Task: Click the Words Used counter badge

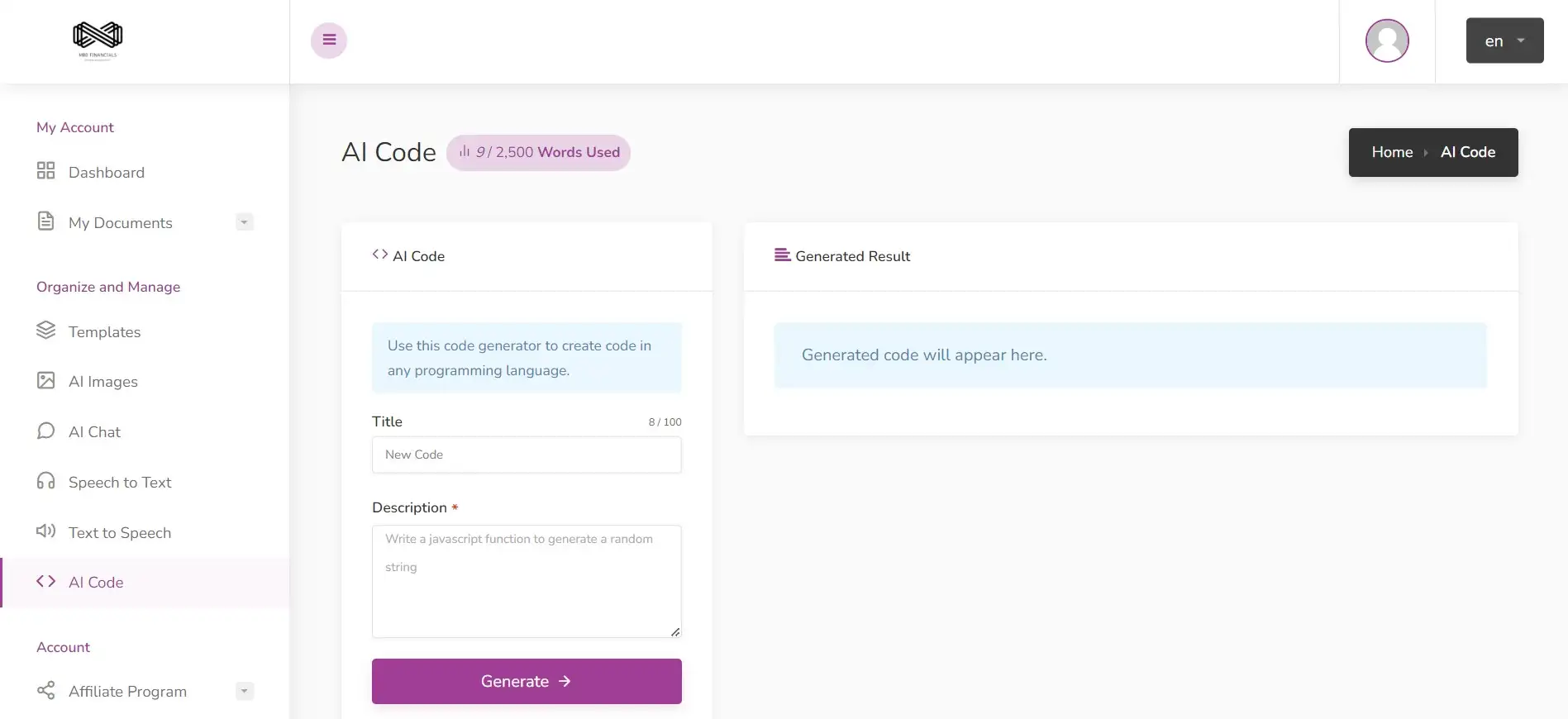Action: pos(539,153)
